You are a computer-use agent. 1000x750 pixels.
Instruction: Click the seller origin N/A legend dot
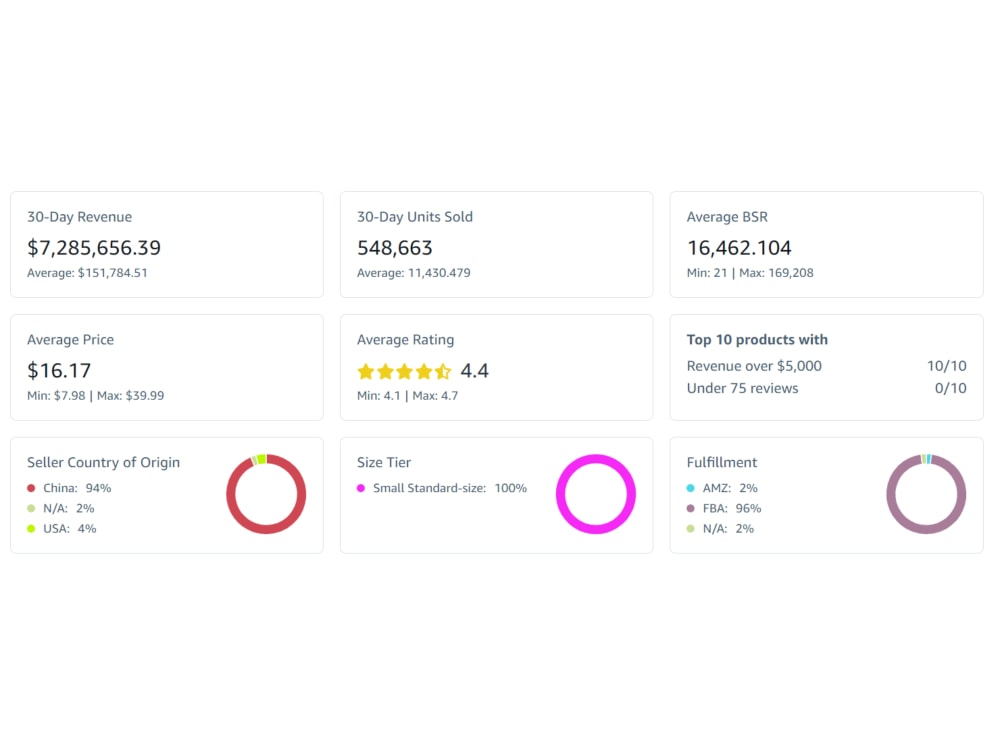31,509
